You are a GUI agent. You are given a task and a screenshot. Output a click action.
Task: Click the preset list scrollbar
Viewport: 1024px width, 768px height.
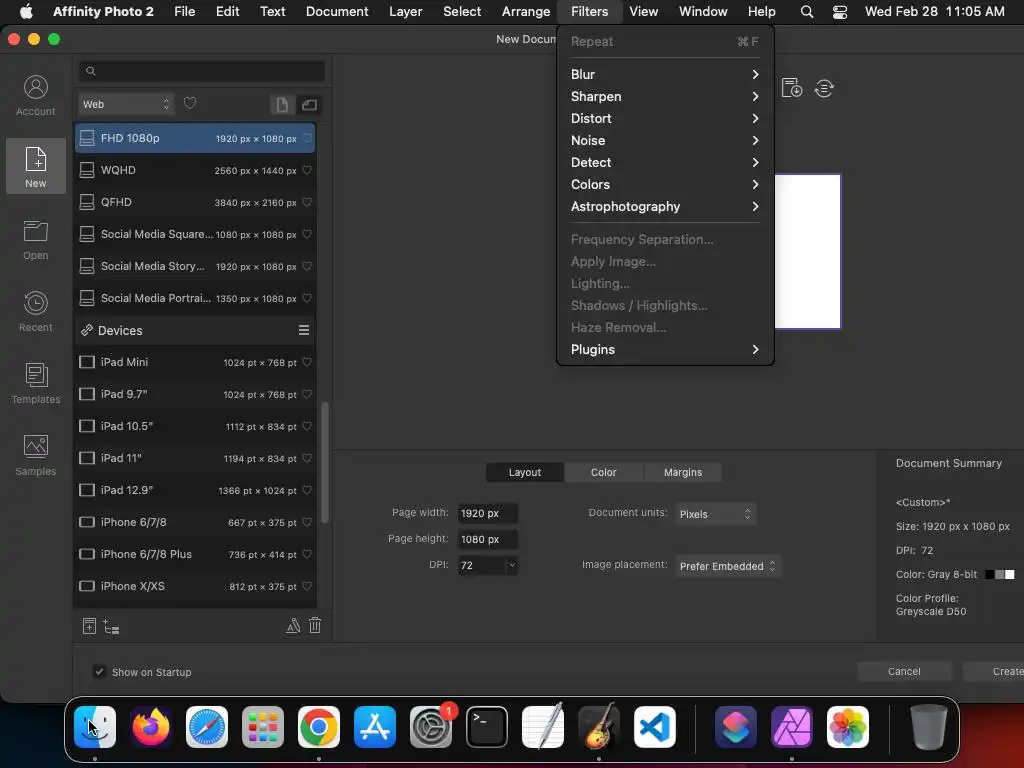click(x=325, y=462)
